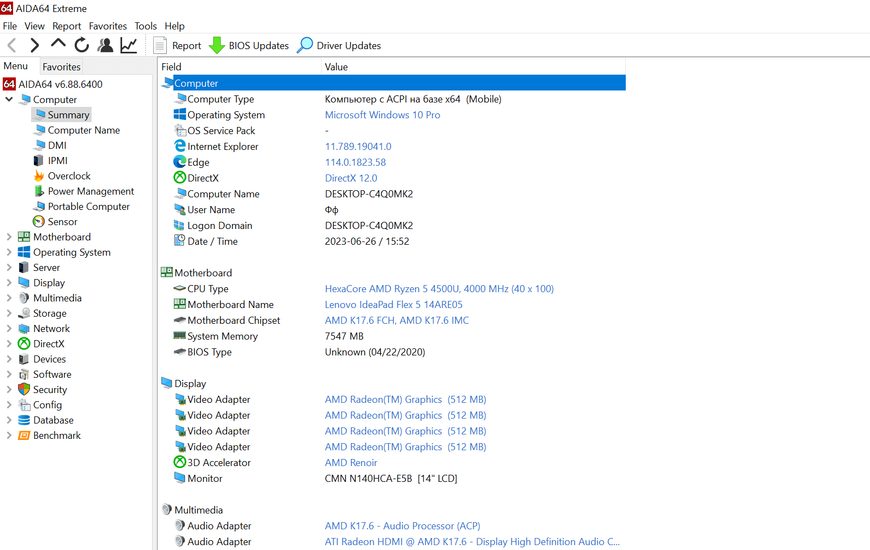Expand the DirectX tree node
Screen dimensions: 870x550
pyautogui.click(x=9, y=344)
